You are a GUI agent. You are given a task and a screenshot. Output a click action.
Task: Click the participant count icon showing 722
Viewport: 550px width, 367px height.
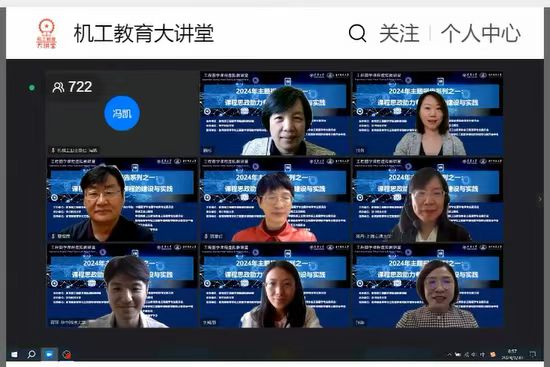click(x=58, y=87)
